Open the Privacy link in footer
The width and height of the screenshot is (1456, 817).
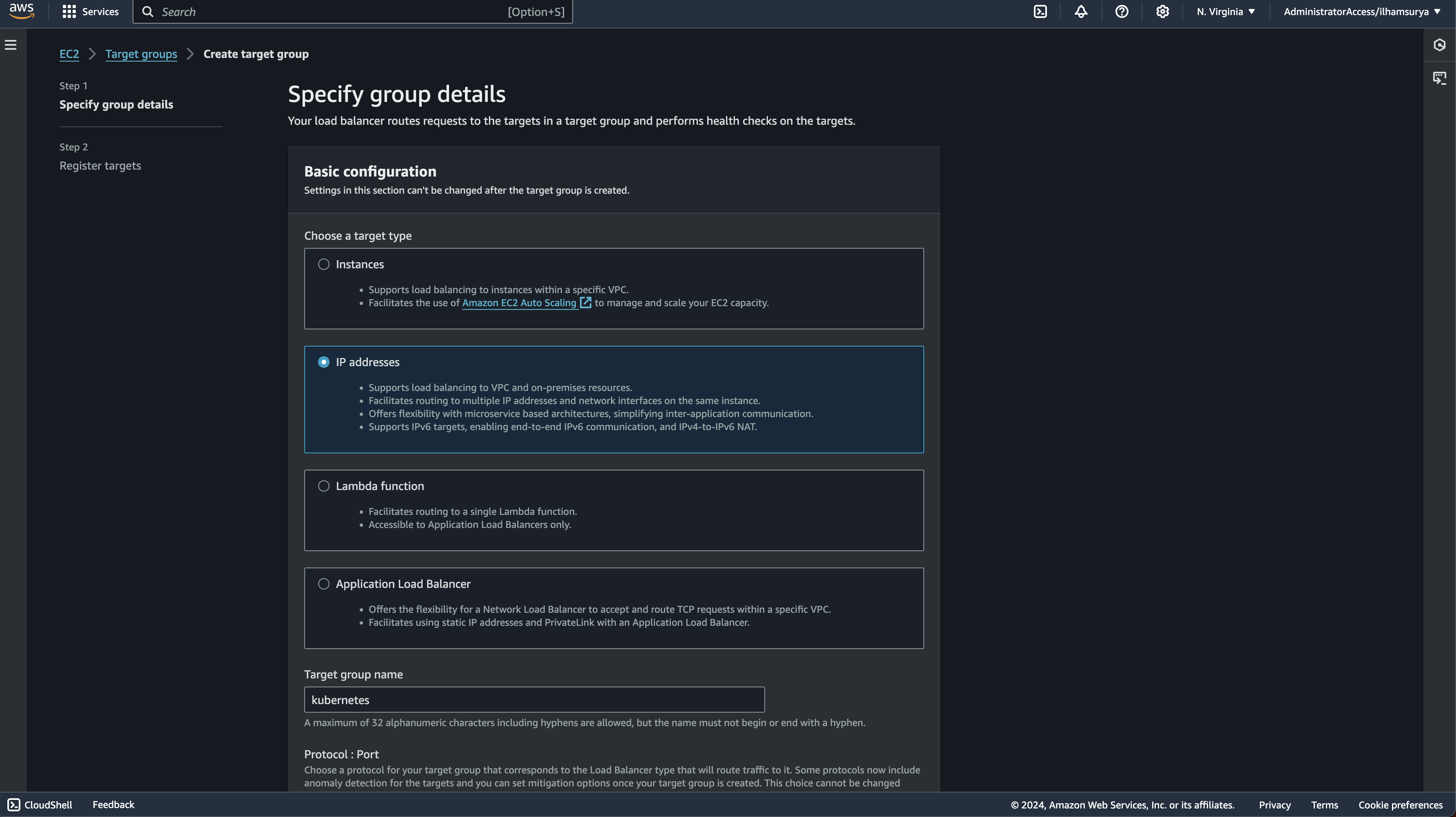(1275, 805)
